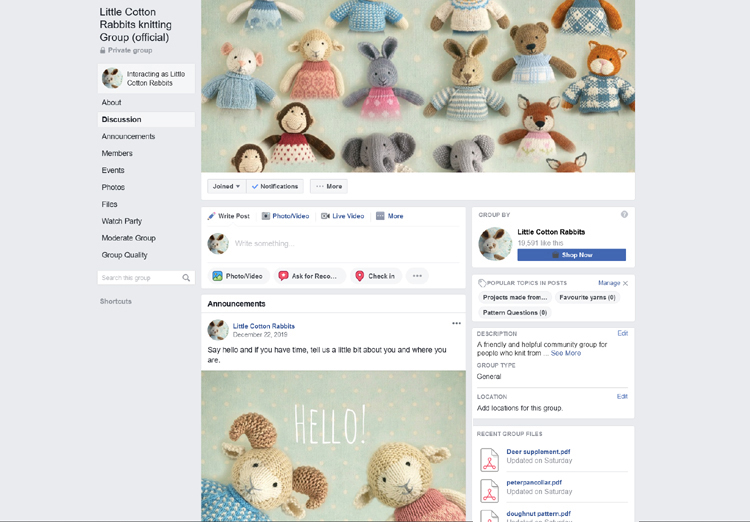Click the search magnifier icon in group search

[186, 278]
